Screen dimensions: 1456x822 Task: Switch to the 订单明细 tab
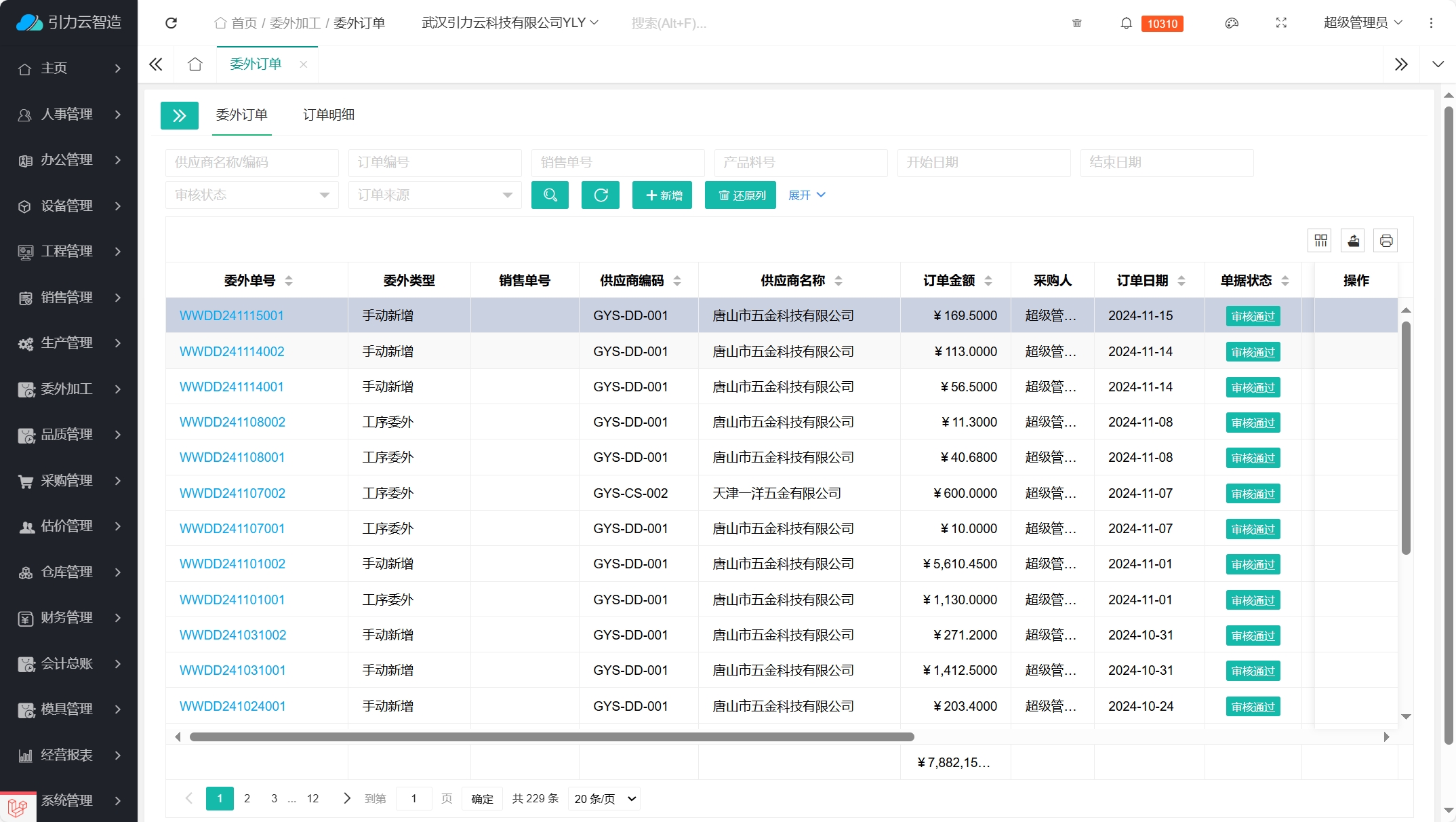coord(329,115)
